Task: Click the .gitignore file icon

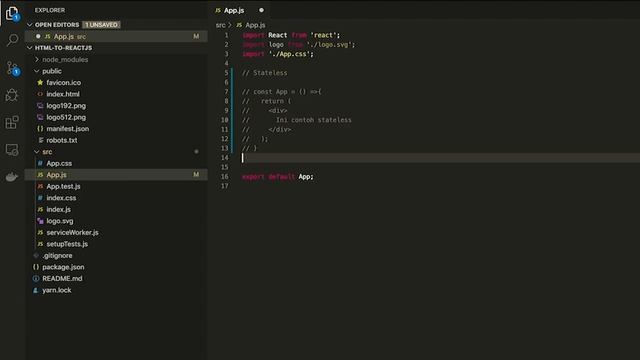Action: 36,256
